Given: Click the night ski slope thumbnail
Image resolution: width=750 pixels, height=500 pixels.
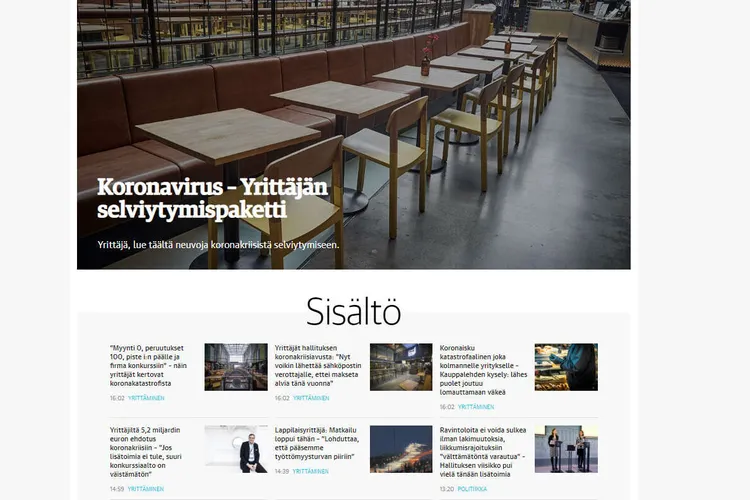Looking at the screenshot, I should 401,449.
